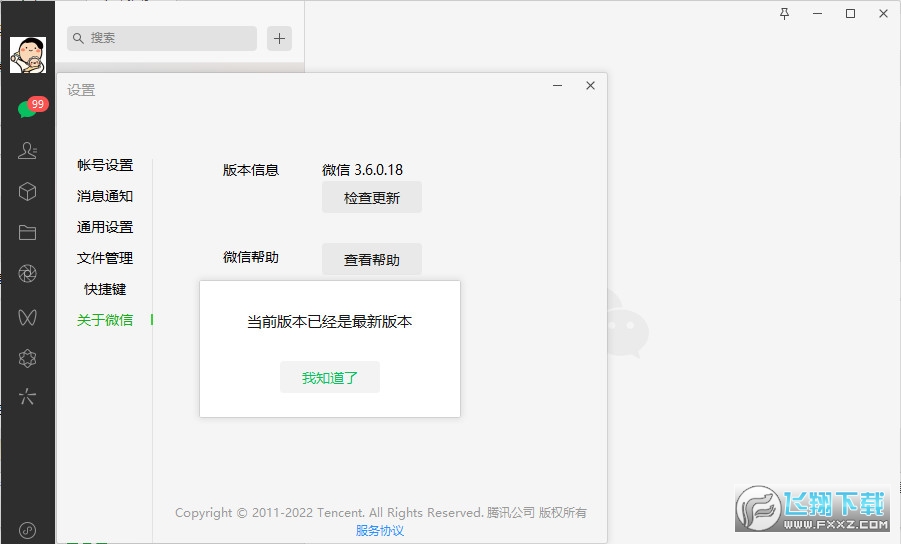Open the Files folder icon in sidebar
The height and width of the screenshot is (544, 901).
(27, 232)
